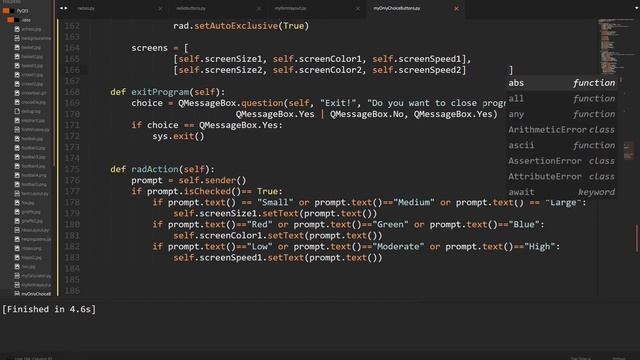Open highlighted myOnlyChoiceB file in sidebar
This screenshot has height=360, width=640.
[x=32, y=293]
